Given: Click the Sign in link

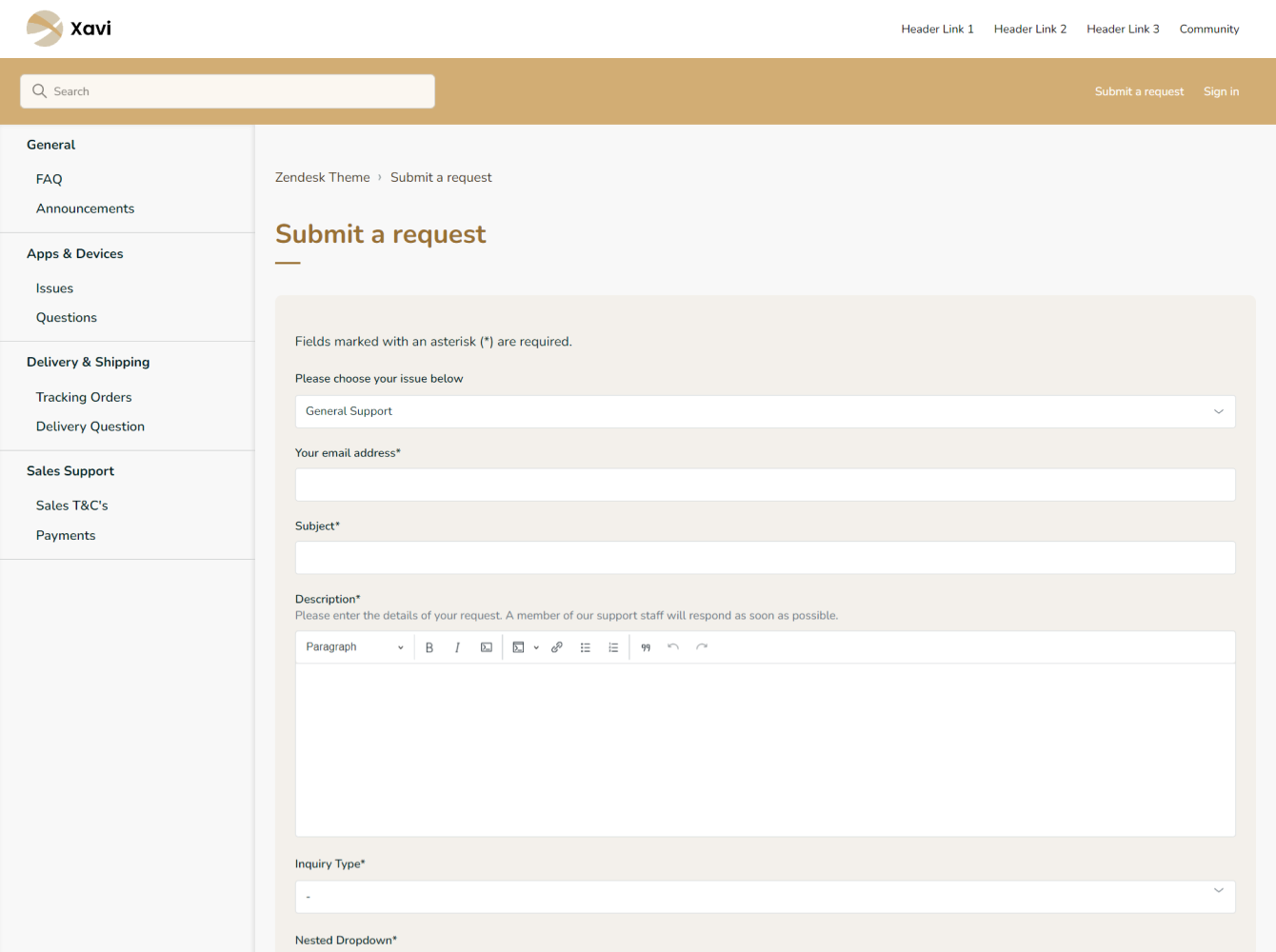Looking at the screenshot, I should pyautogui.click(x=1221, y=91).
